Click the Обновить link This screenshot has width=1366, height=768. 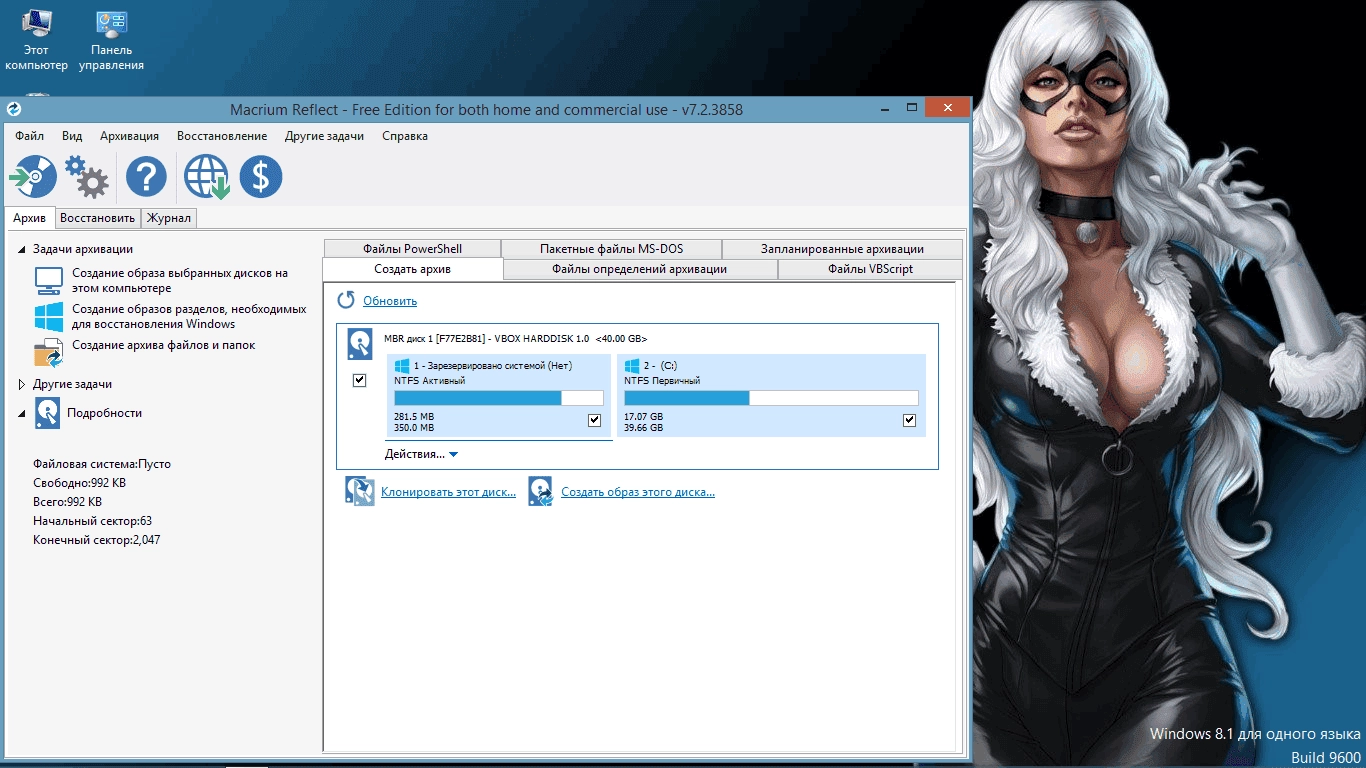tap(390, 301)
